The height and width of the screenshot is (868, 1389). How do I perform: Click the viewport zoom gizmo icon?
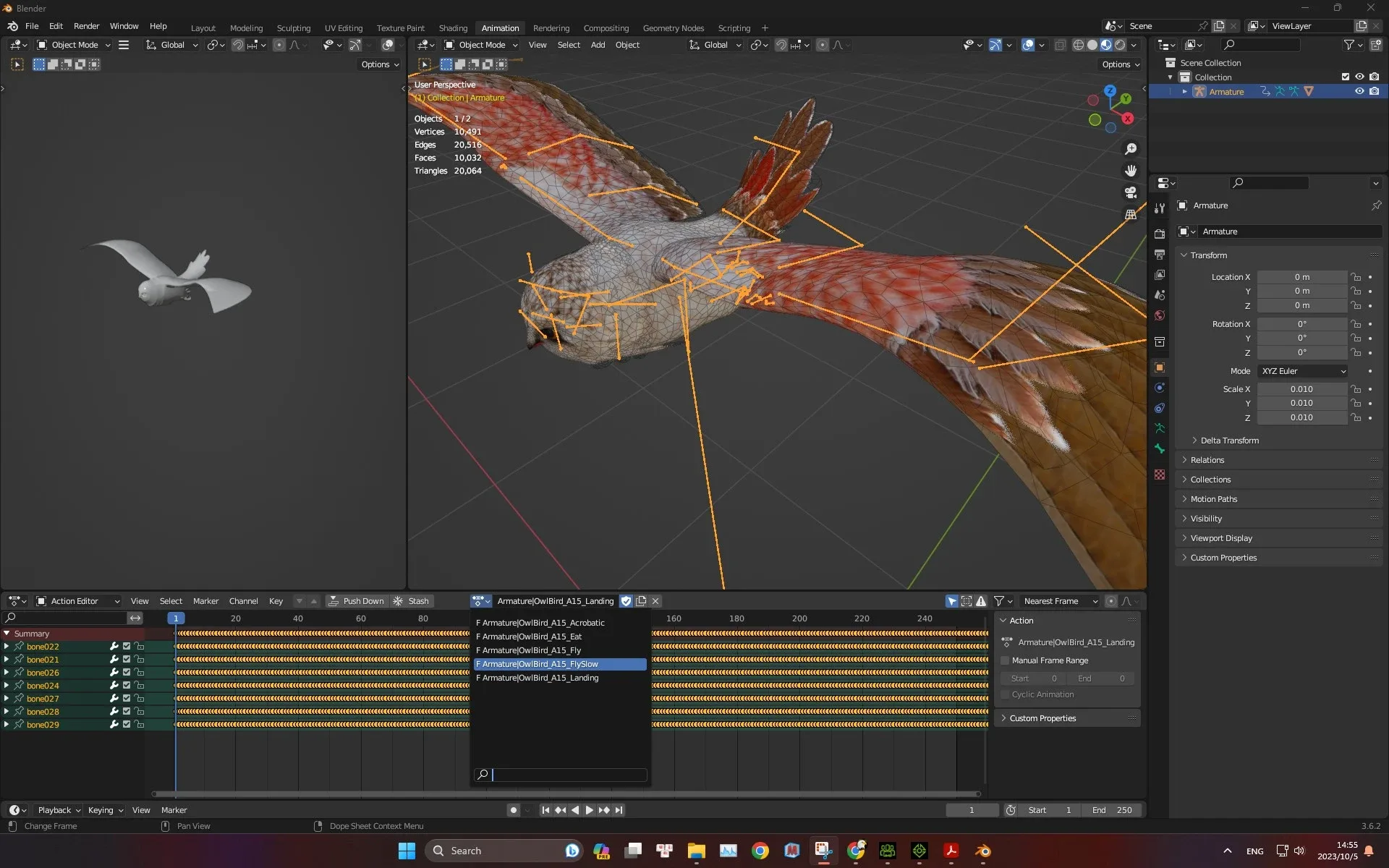pyautogui.click(x=1131, y=149)
